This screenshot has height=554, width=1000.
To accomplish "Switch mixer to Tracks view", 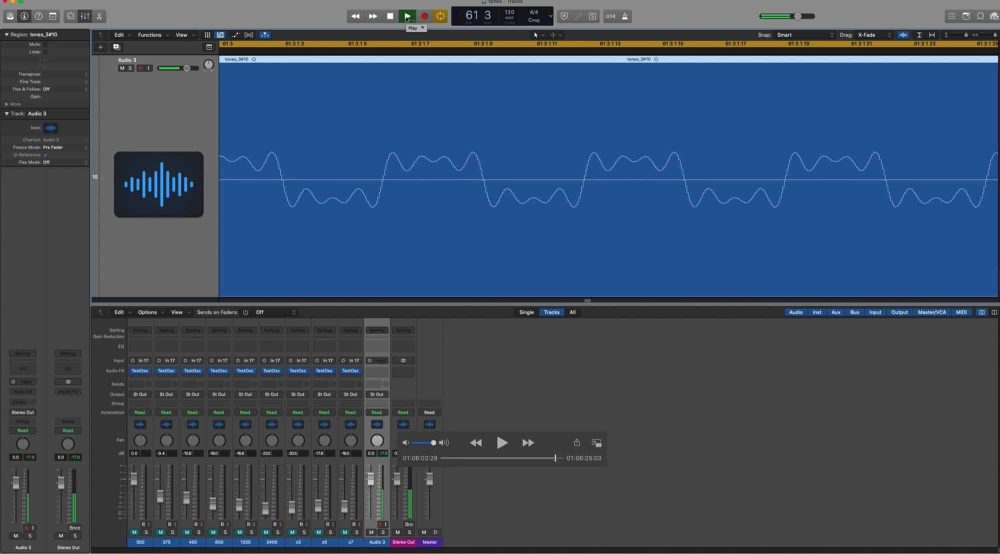I will click(x=551, y=312).
